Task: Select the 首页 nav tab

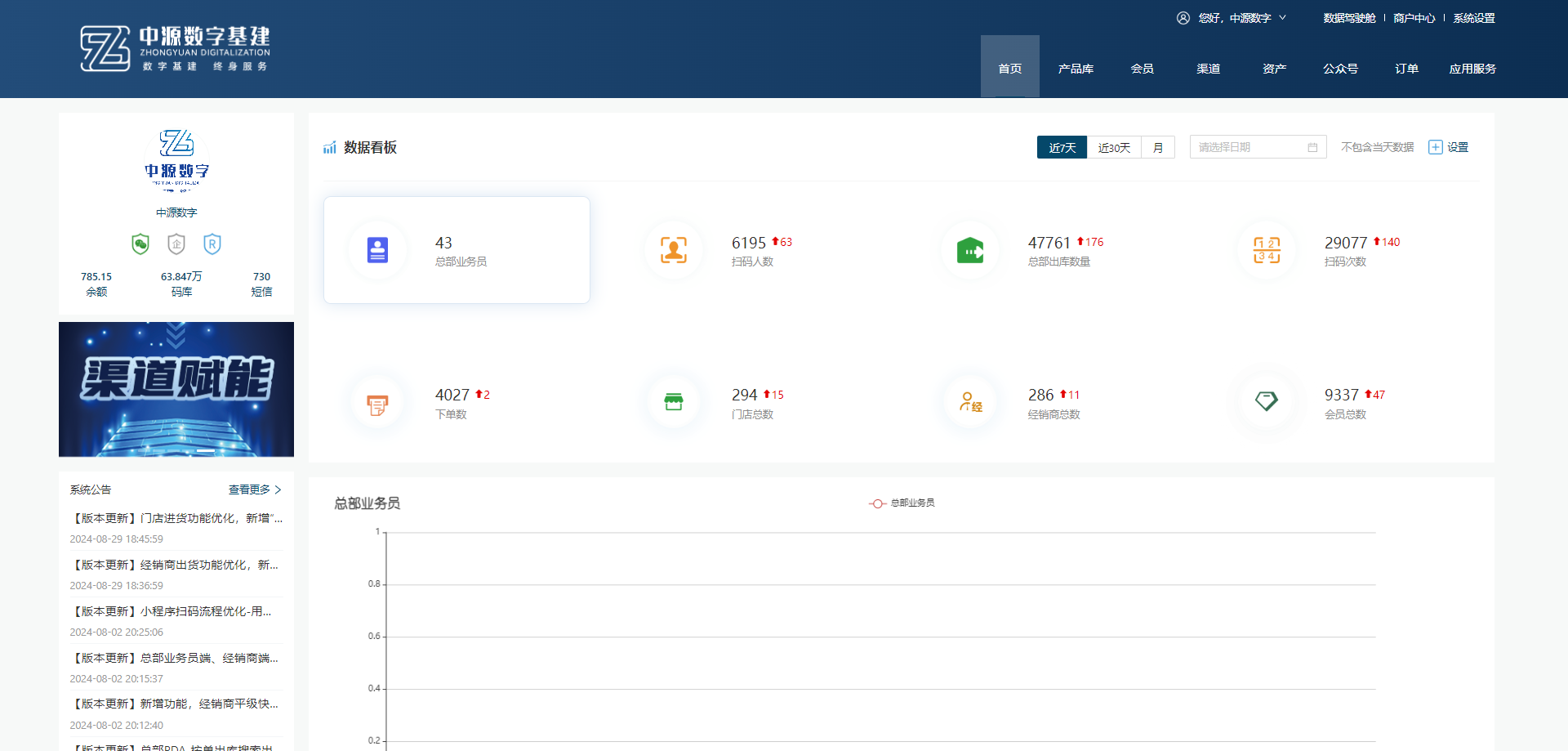Action: tap(1010, 67)
